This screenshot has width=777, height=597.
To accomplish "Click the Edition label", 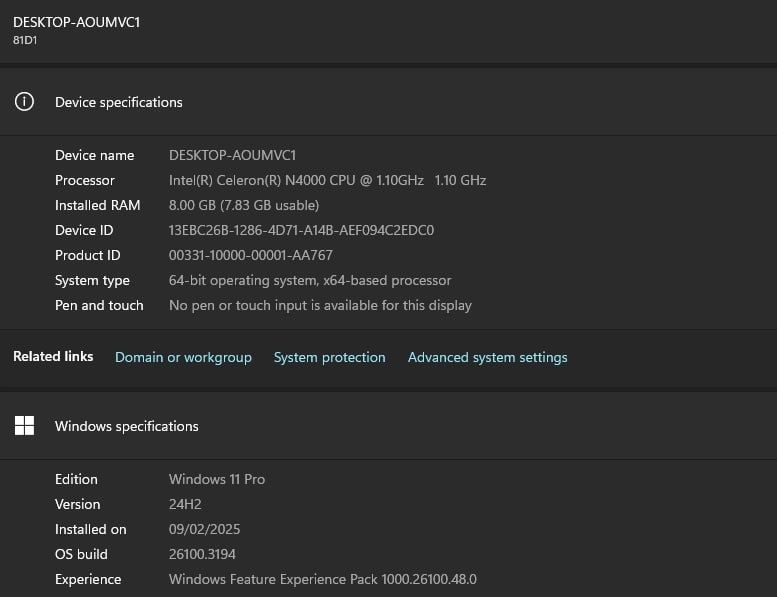I will click(x=76, y=479).
